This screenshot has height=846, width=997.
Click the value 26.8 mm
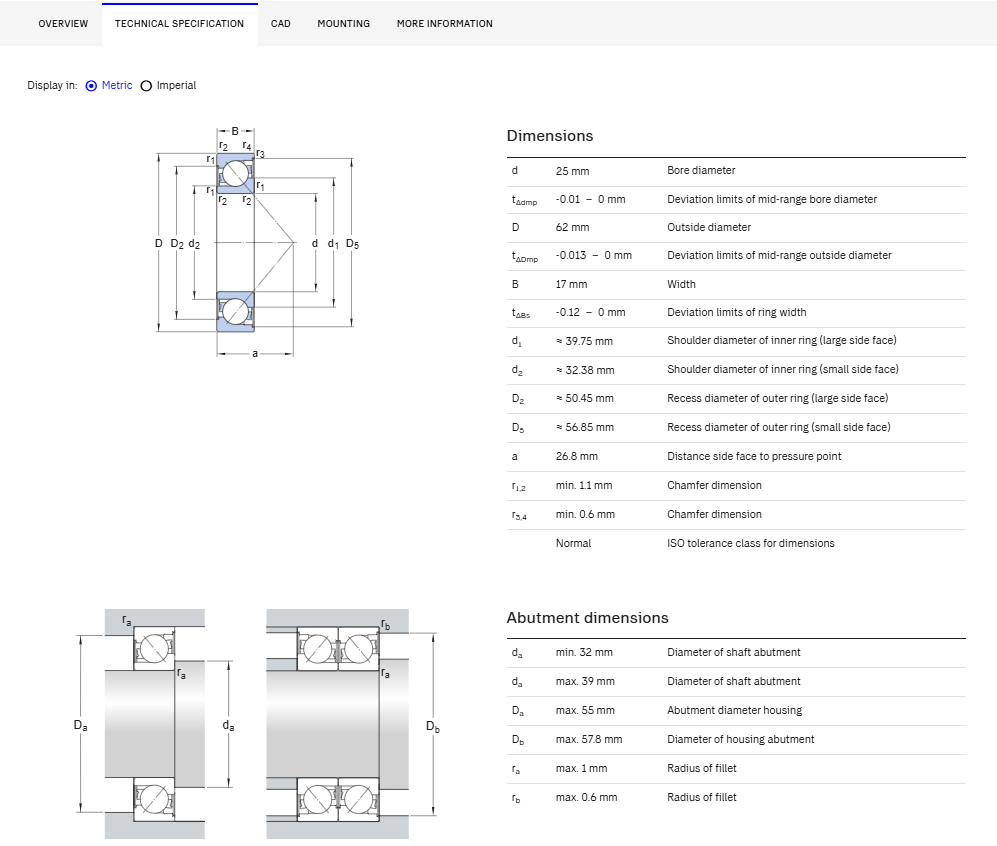[576, 456]
